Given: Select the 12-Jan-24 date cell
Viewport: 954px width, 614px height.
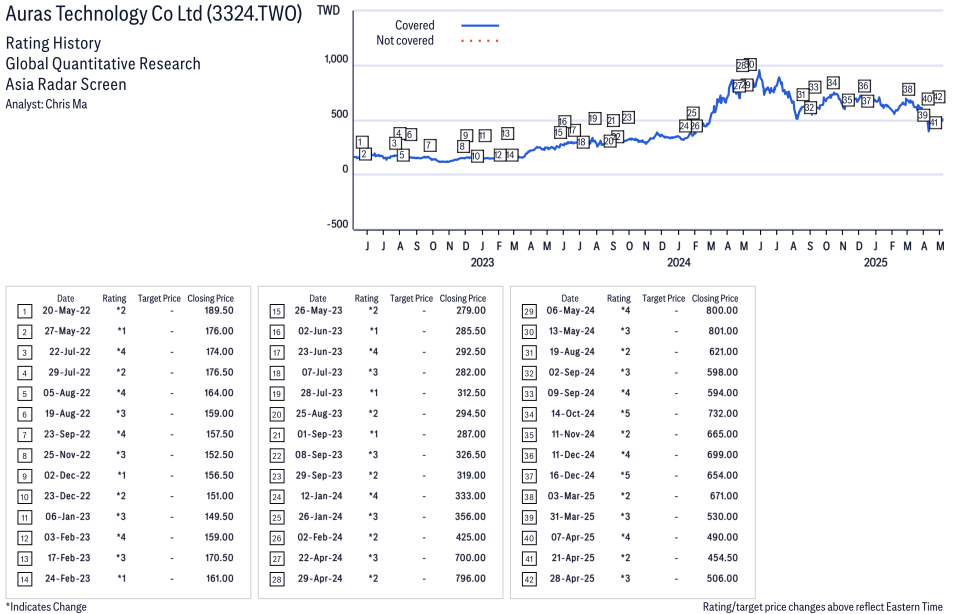Looking at the screenshot, I should pos(321,496).
